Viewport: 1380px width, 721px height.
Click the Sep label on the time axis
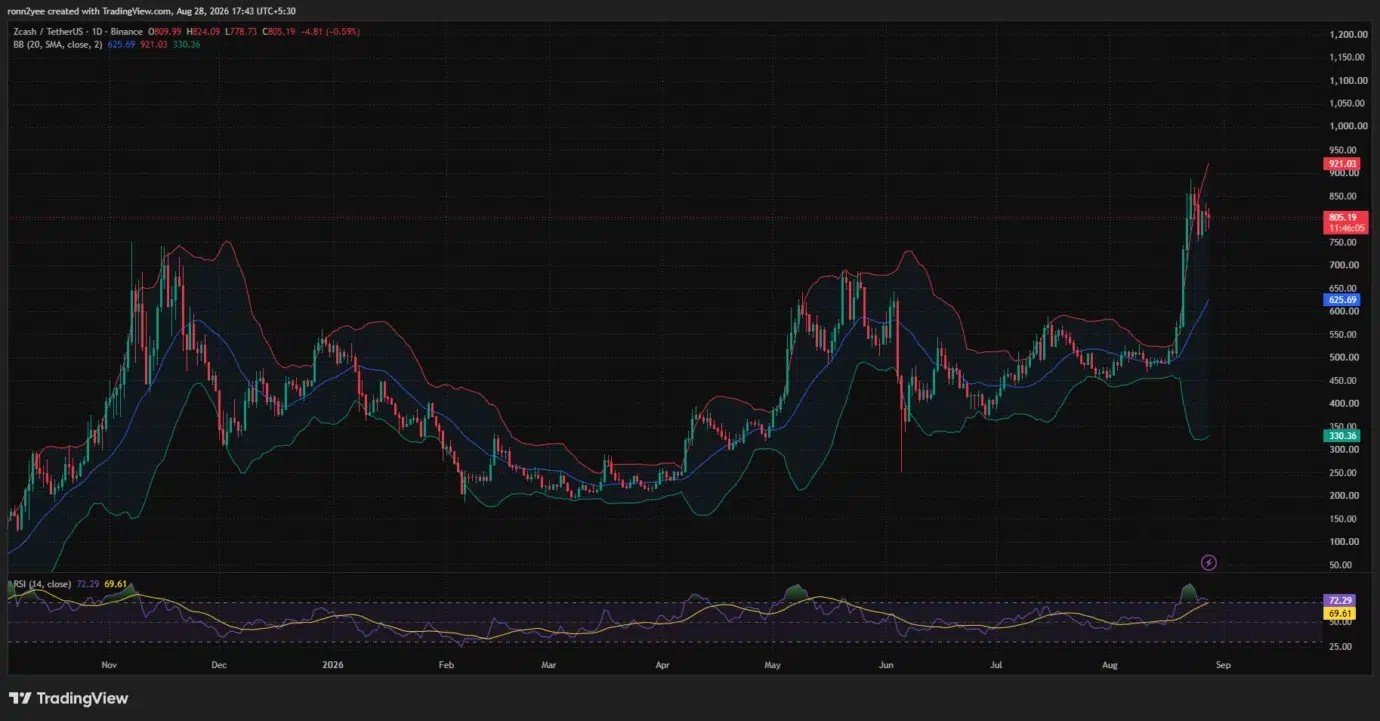[x=1224, y=664]
